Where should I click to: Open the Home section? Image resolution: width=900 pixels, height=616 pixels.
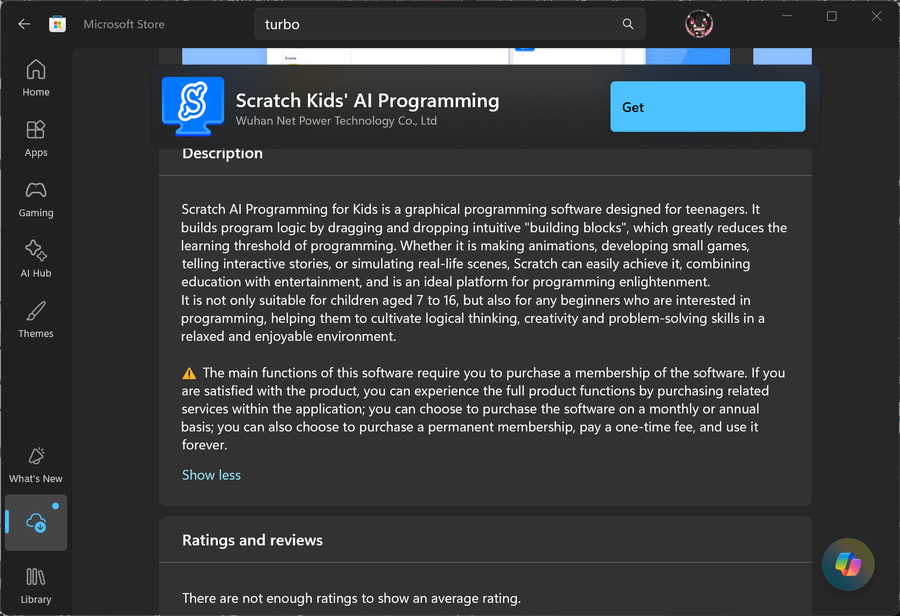click(36, 78)
